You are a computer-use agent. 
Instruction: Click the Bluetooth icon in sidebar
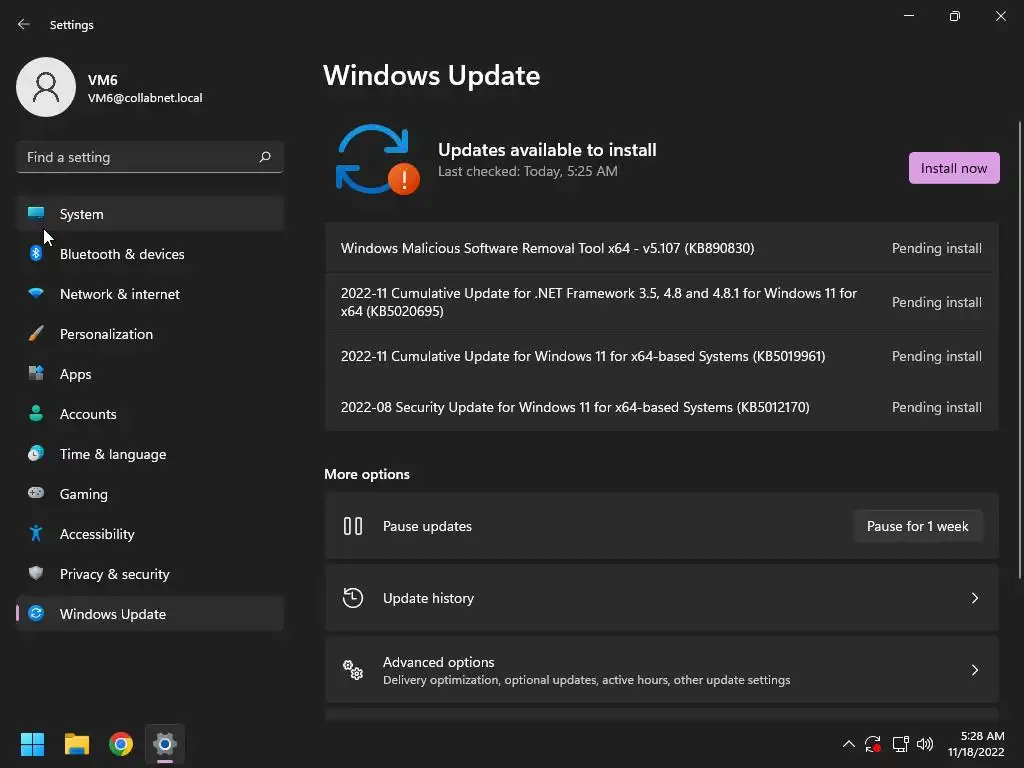point(36,253)
